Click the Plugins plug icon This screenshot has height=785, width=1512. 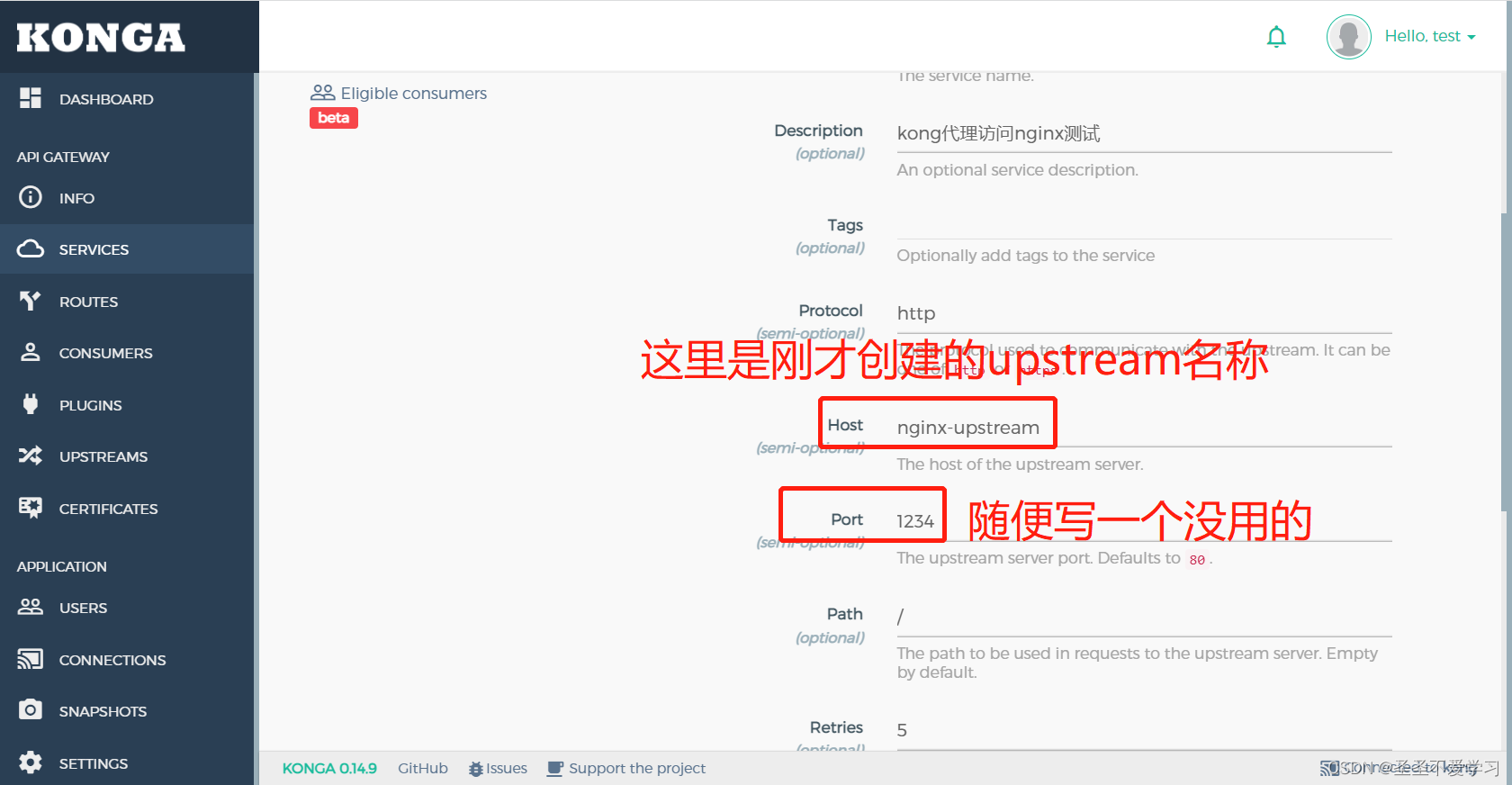[31, 404]
